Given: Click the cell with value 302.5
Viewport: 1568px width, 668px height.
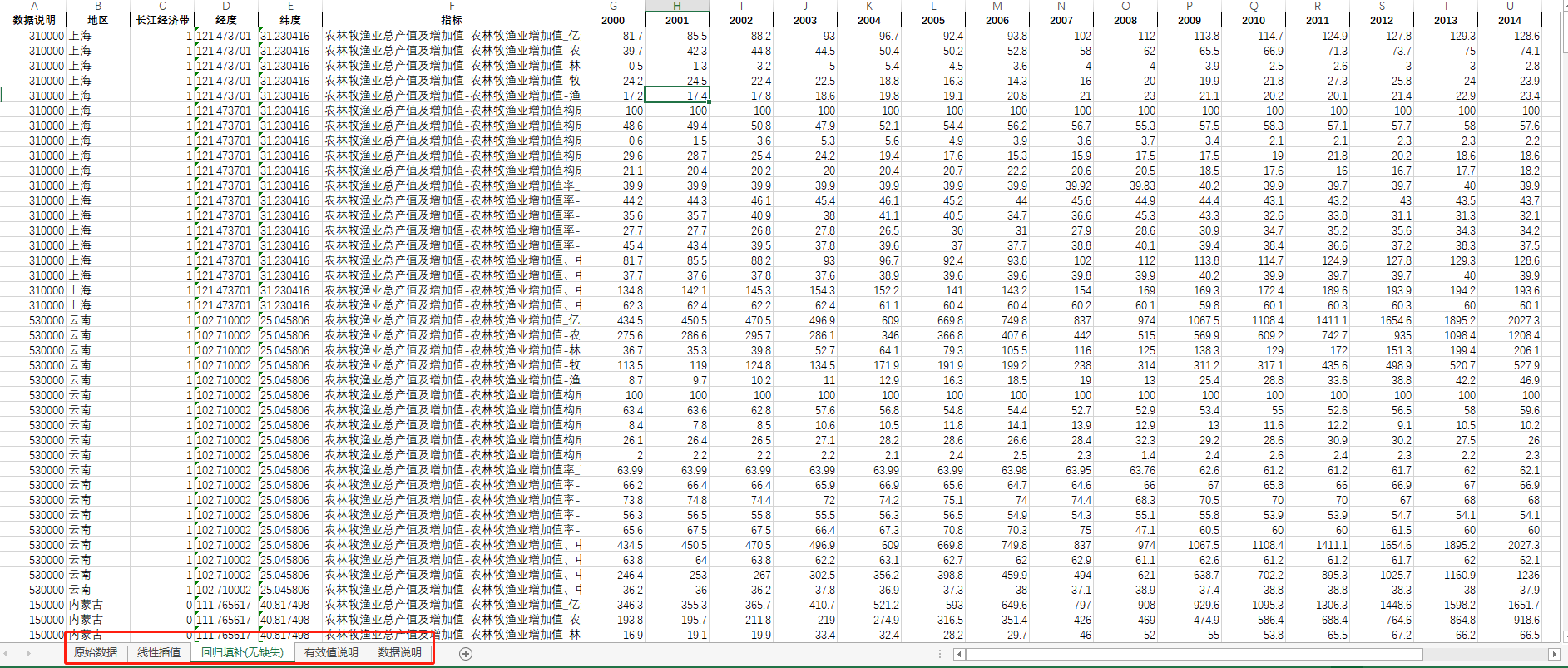Looking at the screenshot, I should coord(805,575).
